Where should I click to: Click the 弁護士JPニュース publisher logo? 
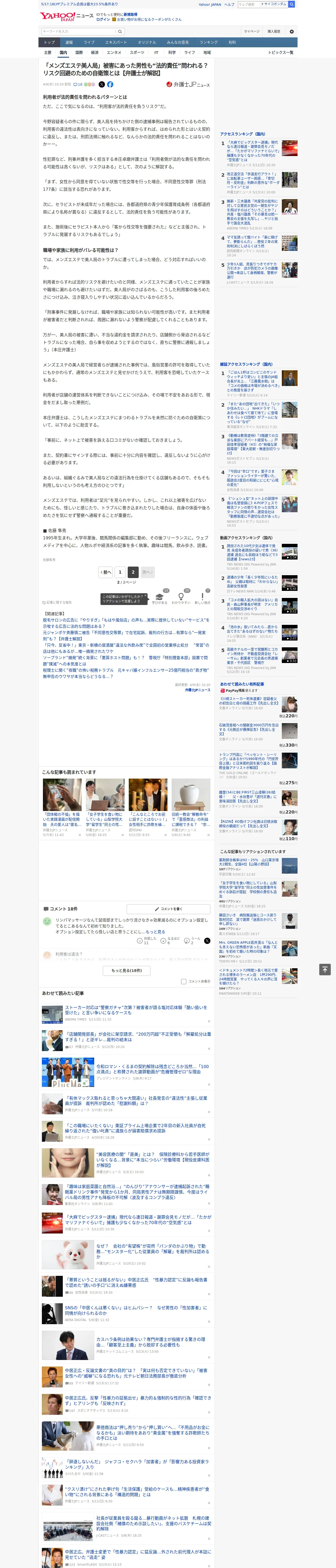(188, 85)
